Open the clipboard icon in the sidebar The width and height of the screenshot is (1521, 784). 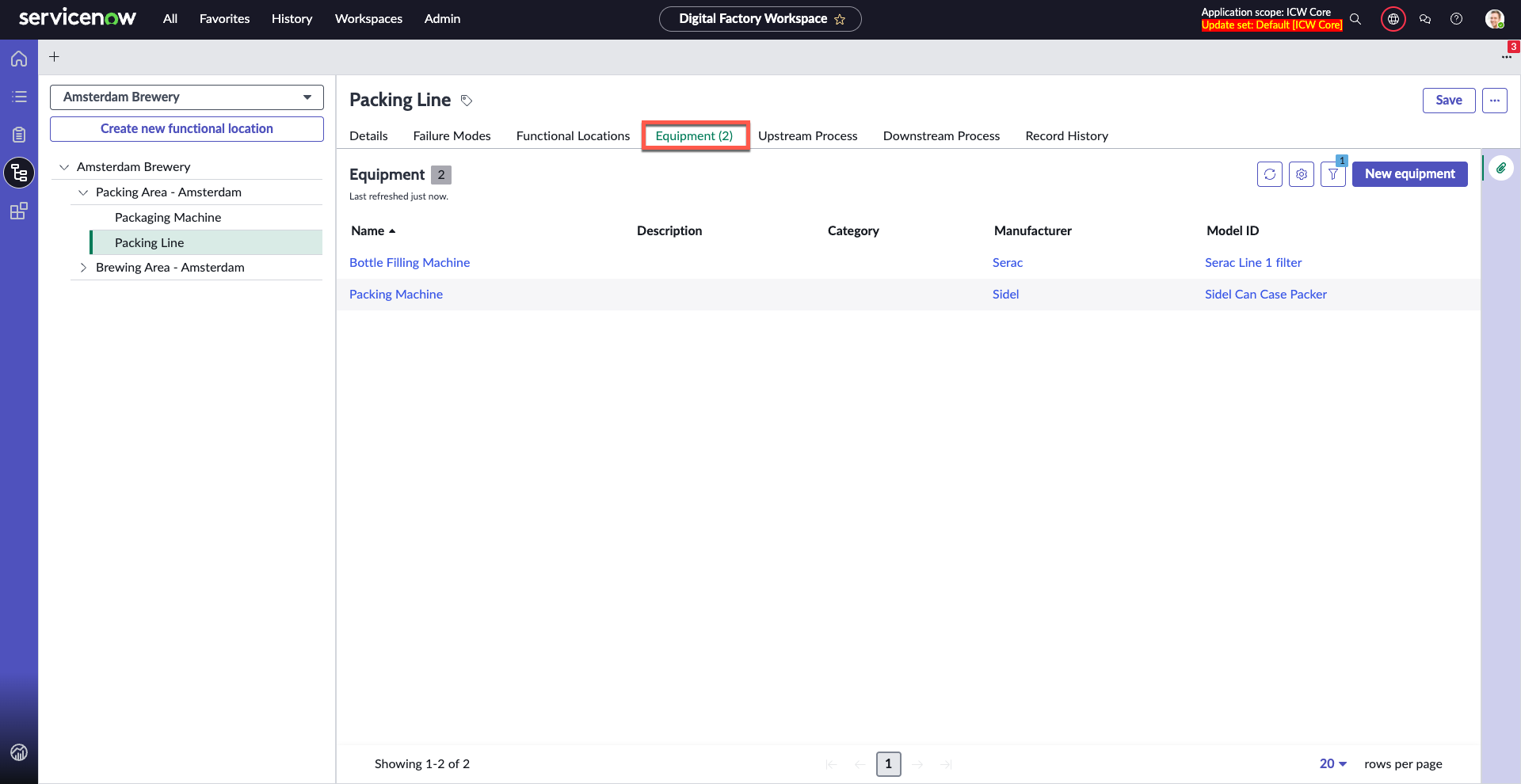[19, 135]
